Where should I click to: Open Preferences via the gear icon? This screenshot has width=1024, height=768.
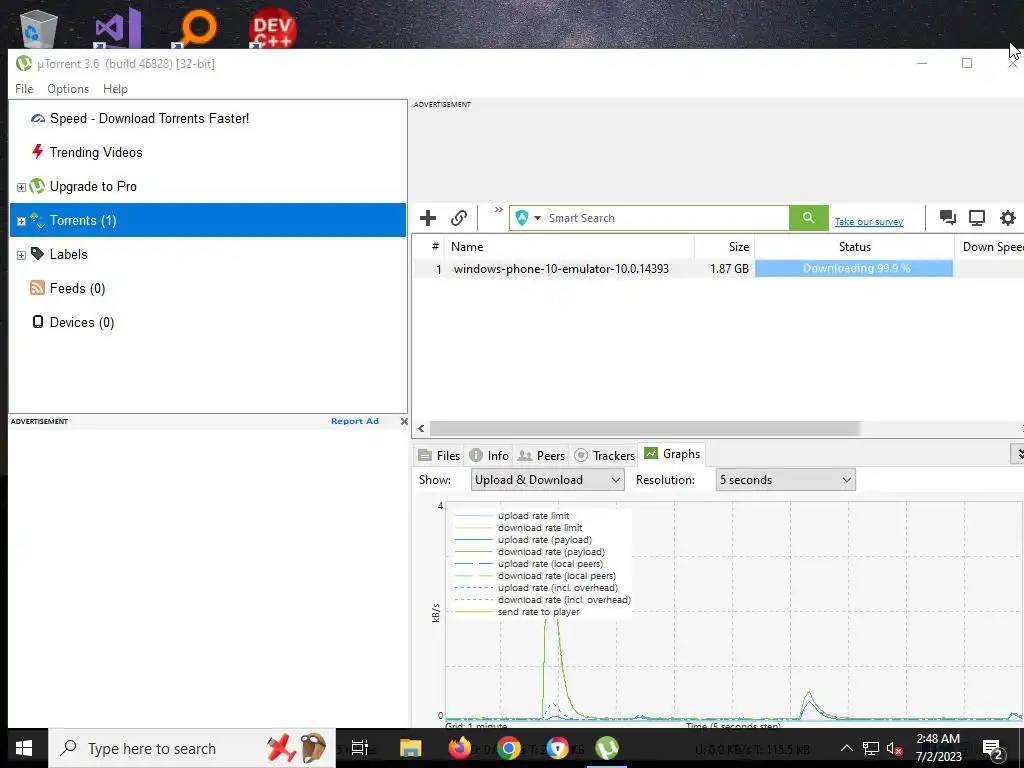click(x=1008, y=217)
